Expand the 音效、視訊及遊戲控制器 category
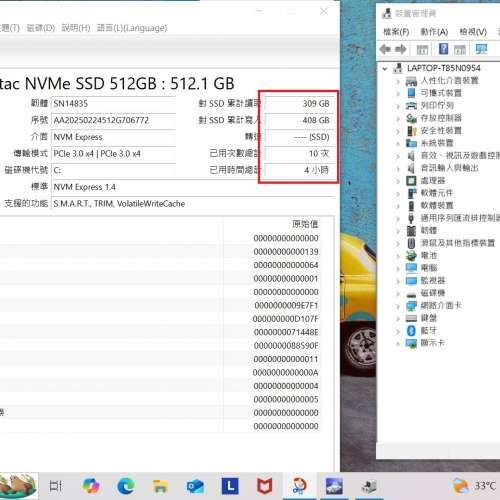Image resolution: width=500 pixels, height=500 pixels. point(398,156)
